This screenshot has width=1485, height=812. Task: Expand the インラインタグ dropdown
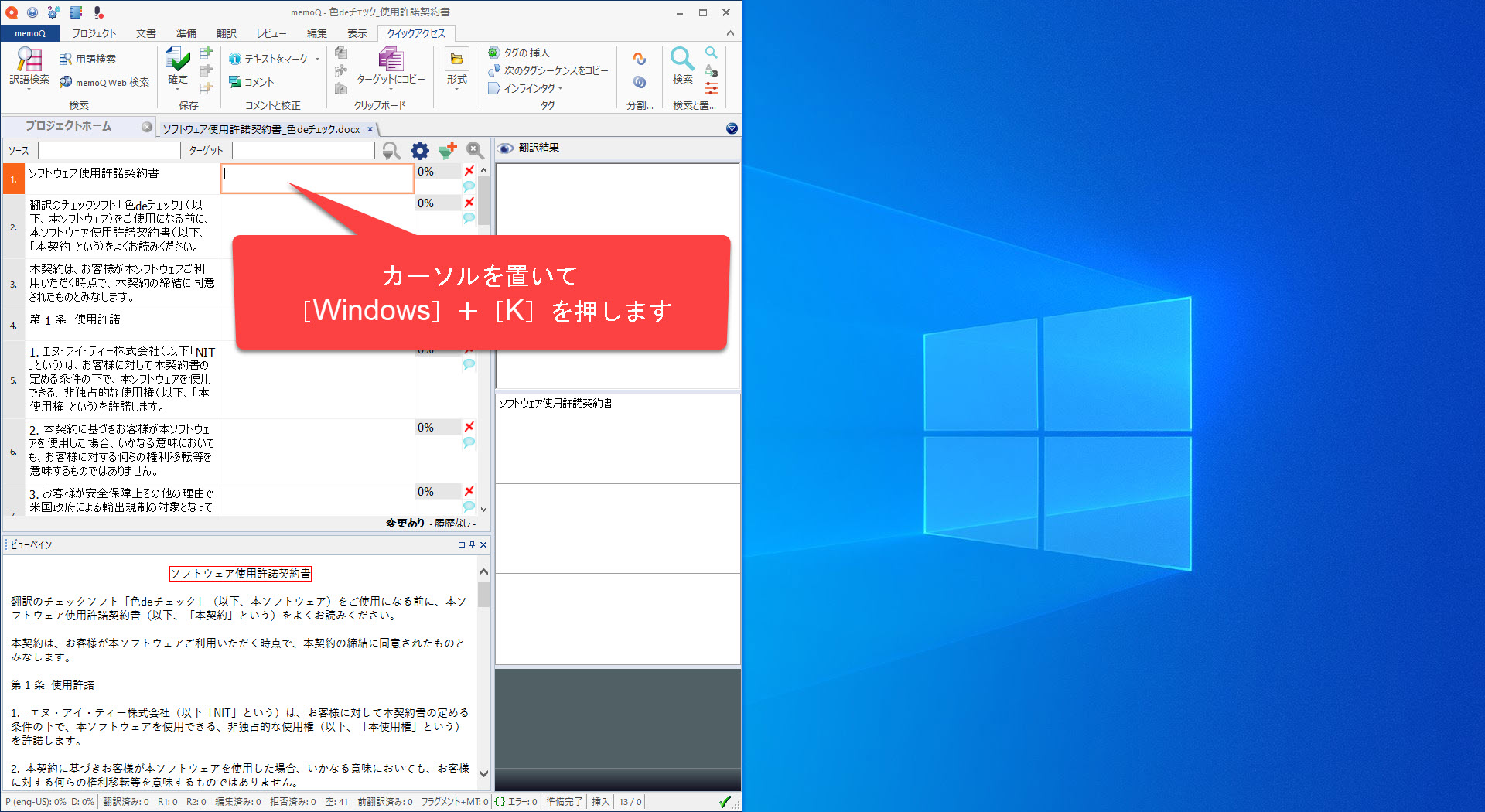pos(560,88)
